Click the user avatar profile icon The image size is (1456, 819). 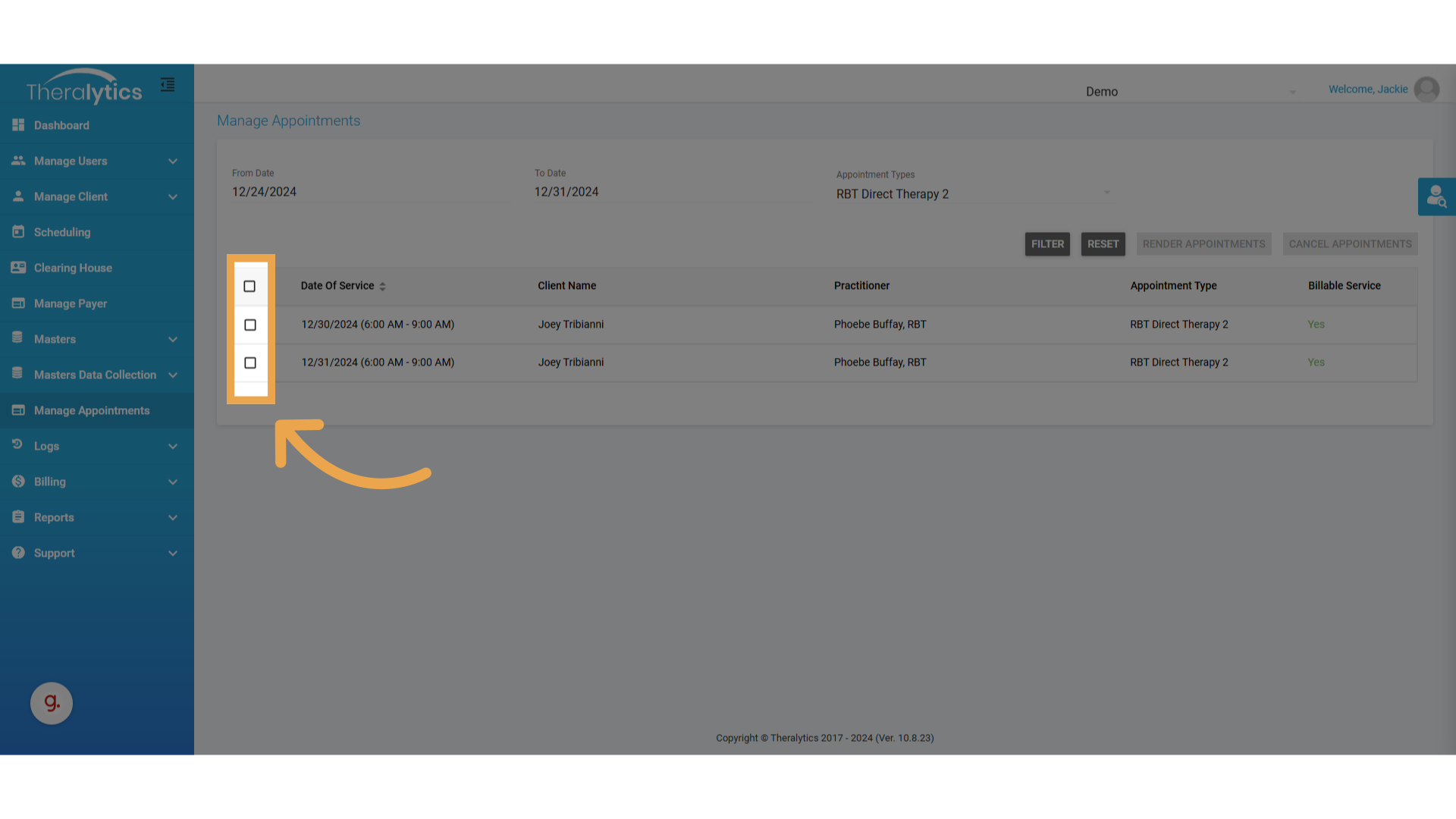(1426, 89)
